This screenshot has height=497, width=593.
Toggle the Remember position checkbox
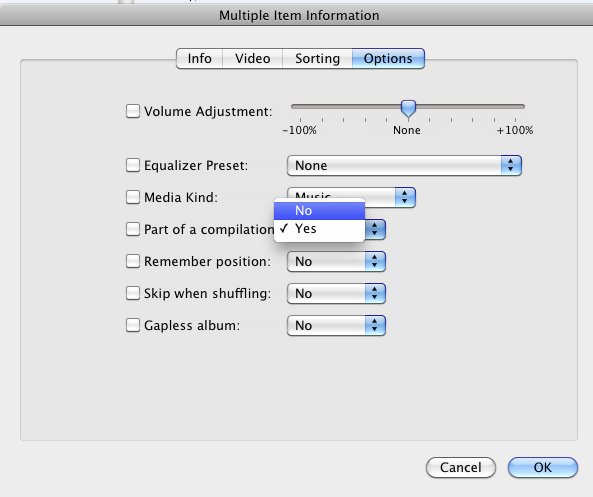click(133, 261)
